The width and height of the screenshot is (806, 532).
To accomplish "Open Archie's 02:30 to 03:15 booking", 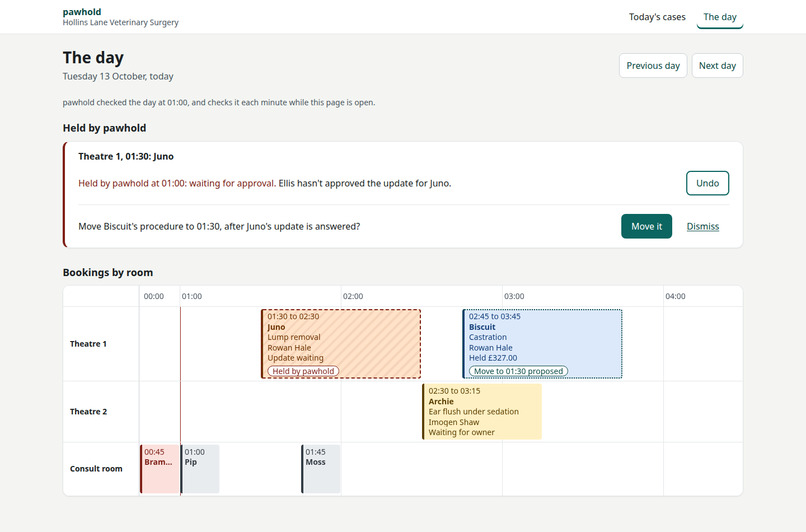I will tap(482, 412).
